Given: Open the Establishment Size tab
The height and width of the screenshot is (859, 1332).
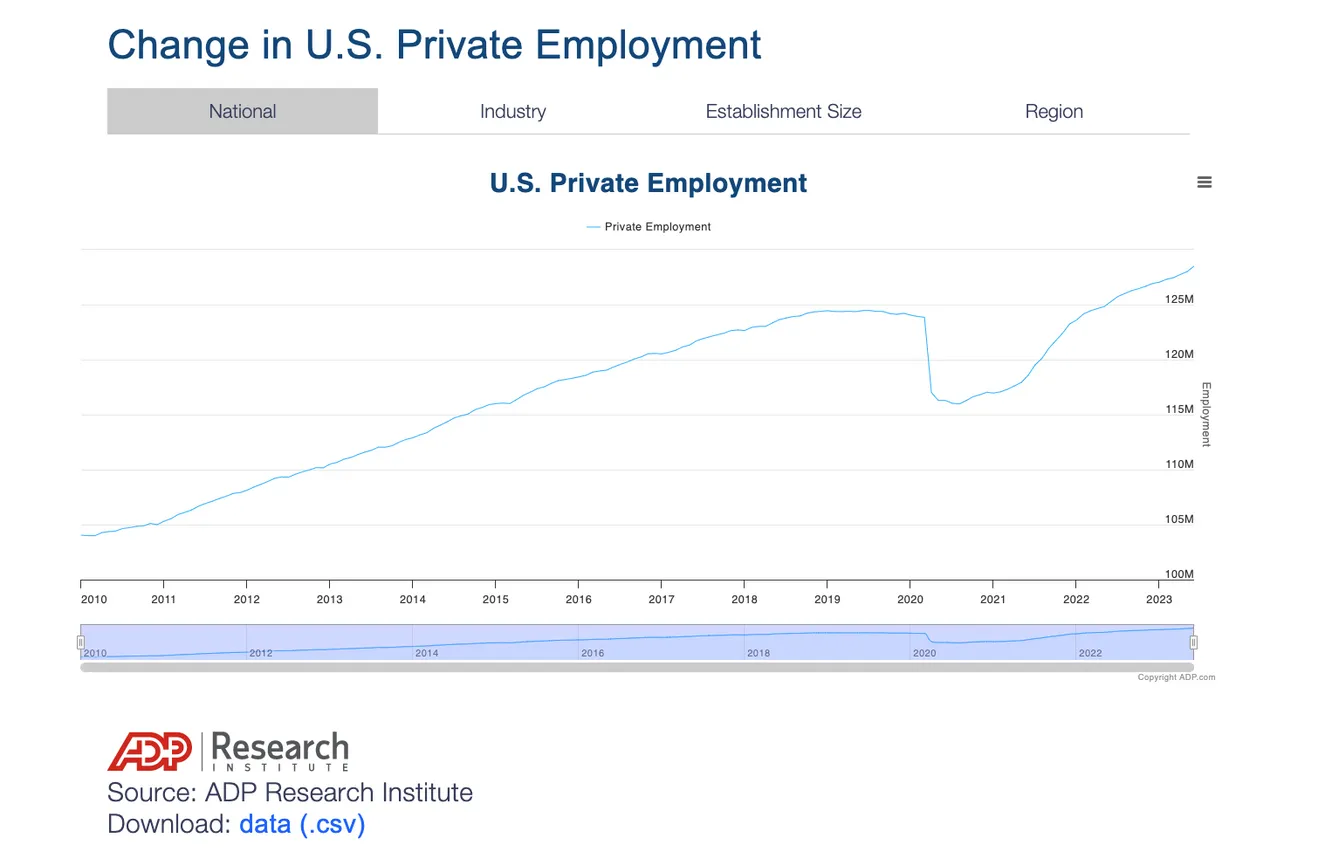Looking at the screenshot, I should coord(783,111).
